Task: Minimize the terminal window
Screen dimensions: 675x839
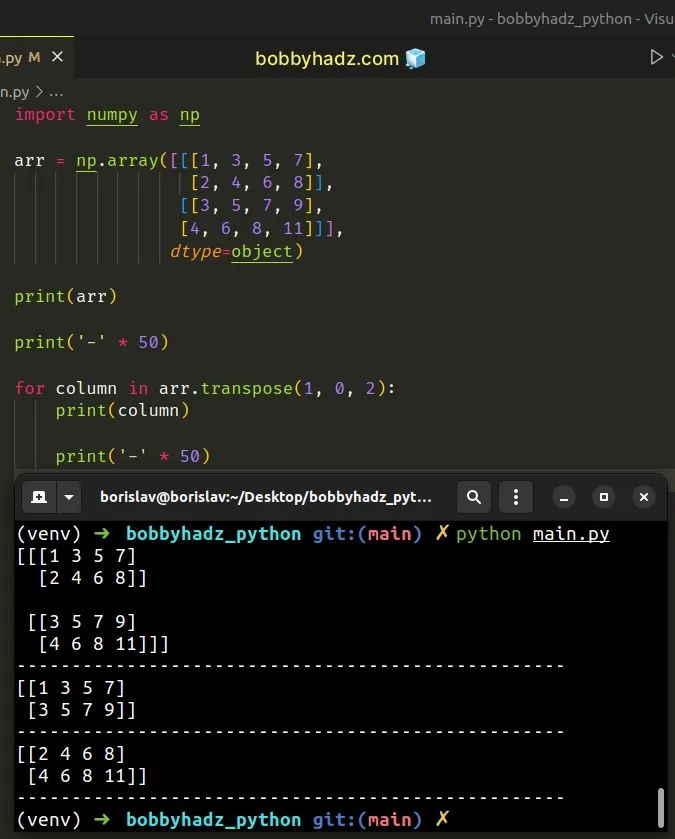Action: [564, 498]
